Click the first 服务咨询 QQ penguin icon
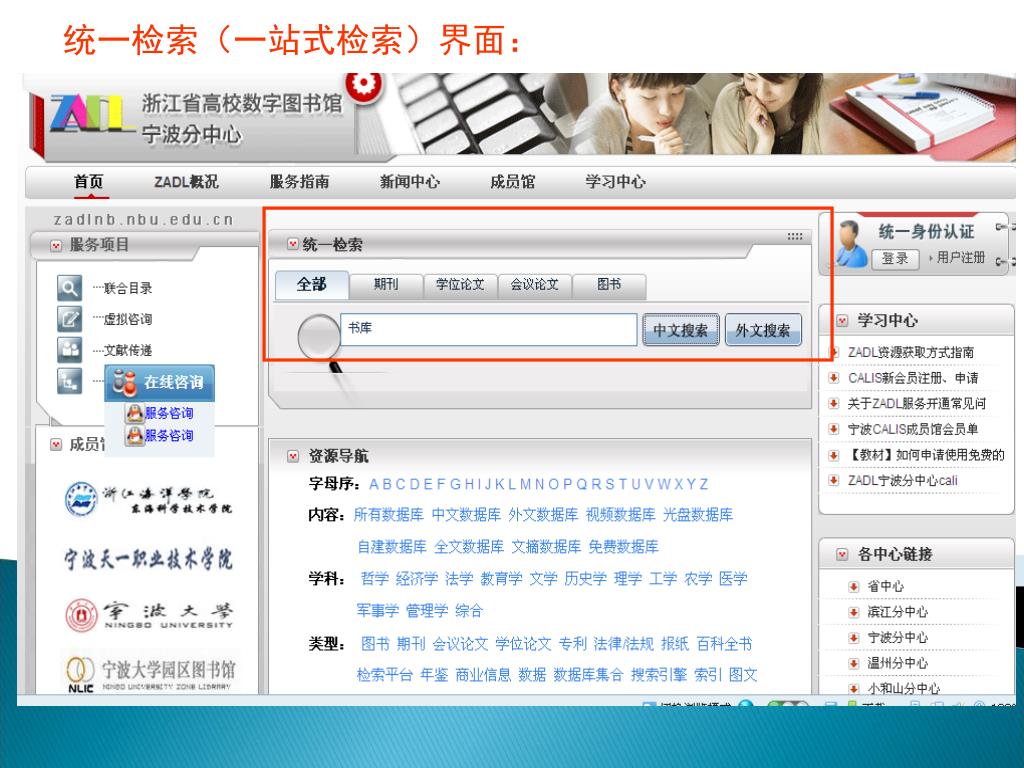The image size is (1024, 768). (134, 413)
